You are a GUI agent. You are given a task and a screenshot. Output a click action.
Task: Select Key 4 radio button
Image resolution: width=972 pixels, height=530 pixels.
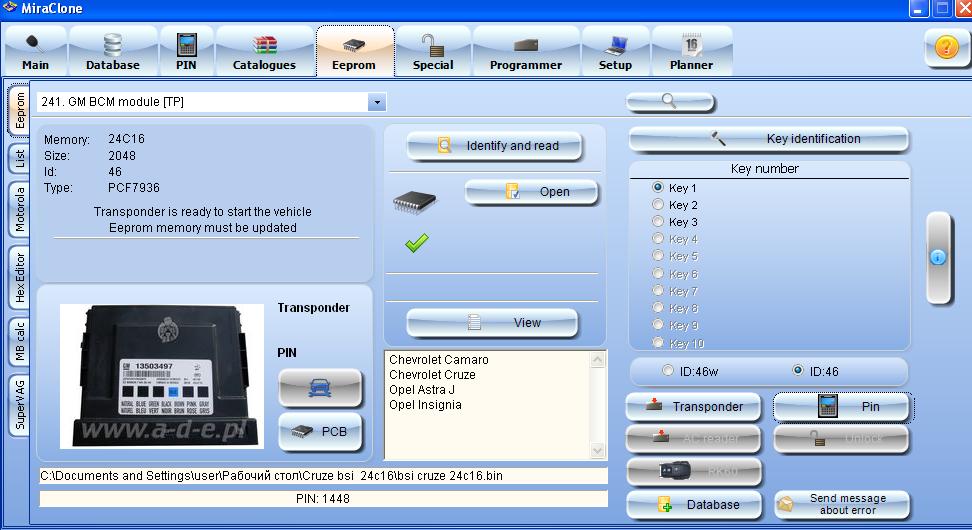(x=658, y=239)
